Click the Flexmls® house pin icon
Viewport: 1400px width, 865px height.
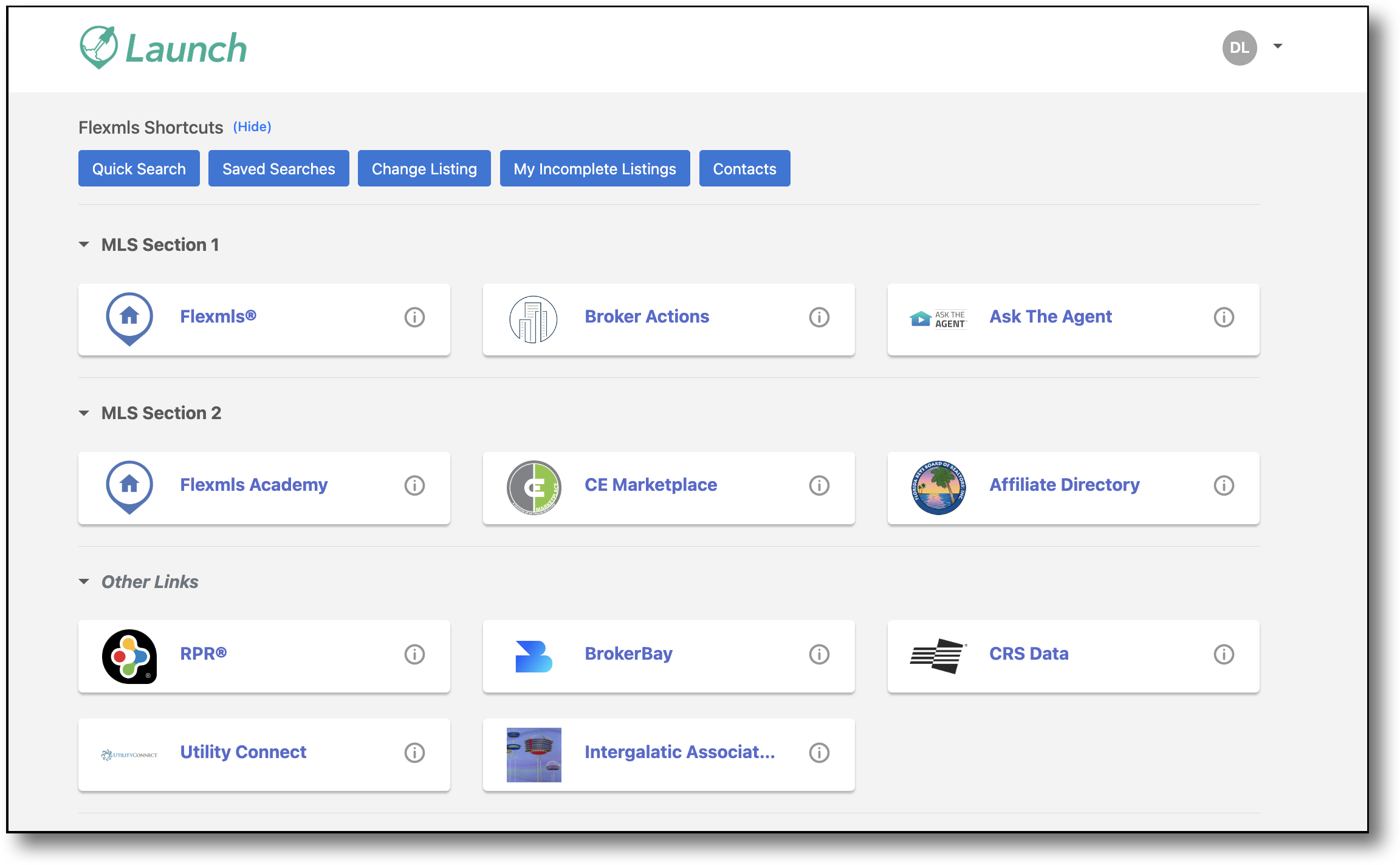129,319
